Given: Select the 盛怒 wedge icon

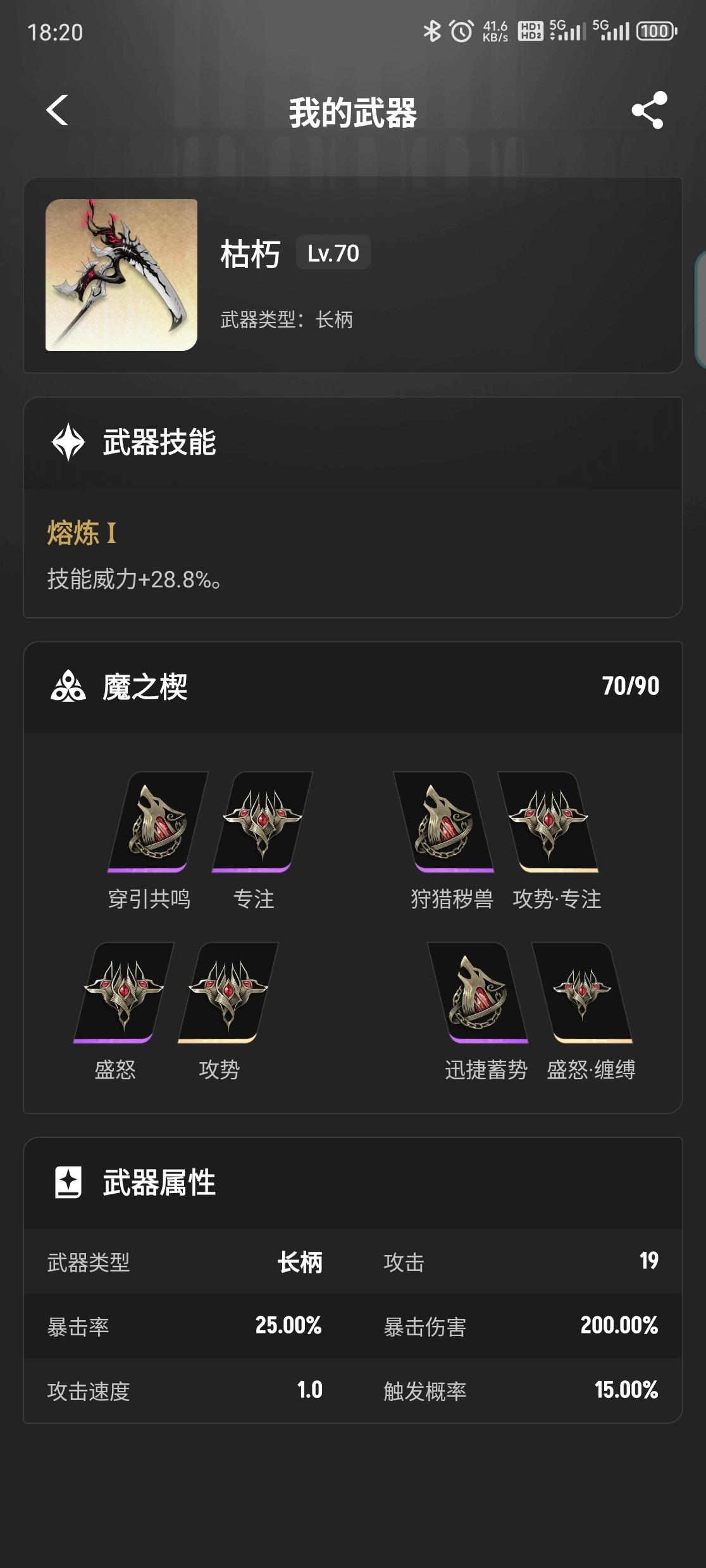Looking at the screenshot, I should (123, 993).
